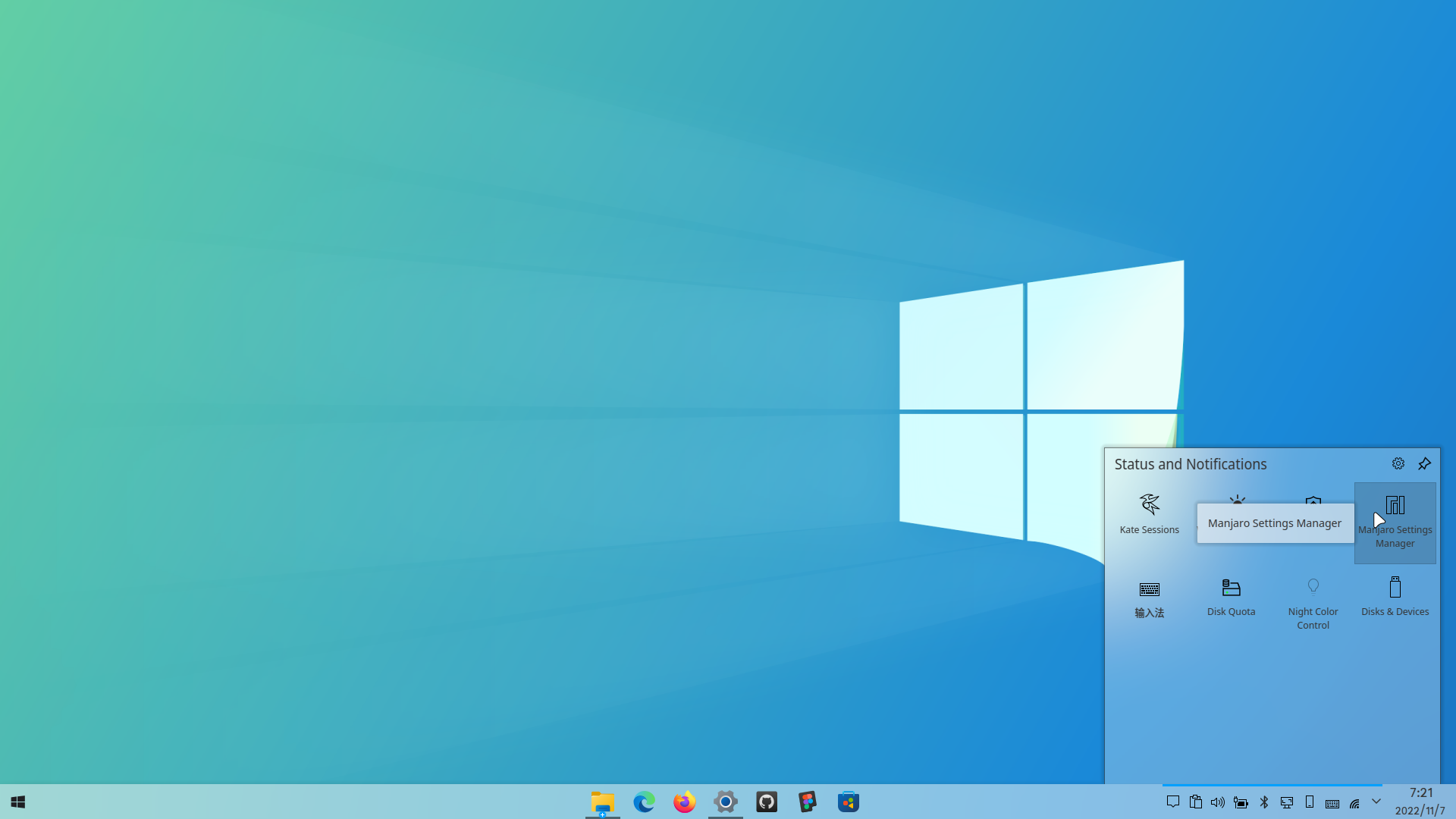The width and height of the screenshot is (1456, 819).
Task: Launch Firefox from the taskbar
Action: (x=684, y=802)
